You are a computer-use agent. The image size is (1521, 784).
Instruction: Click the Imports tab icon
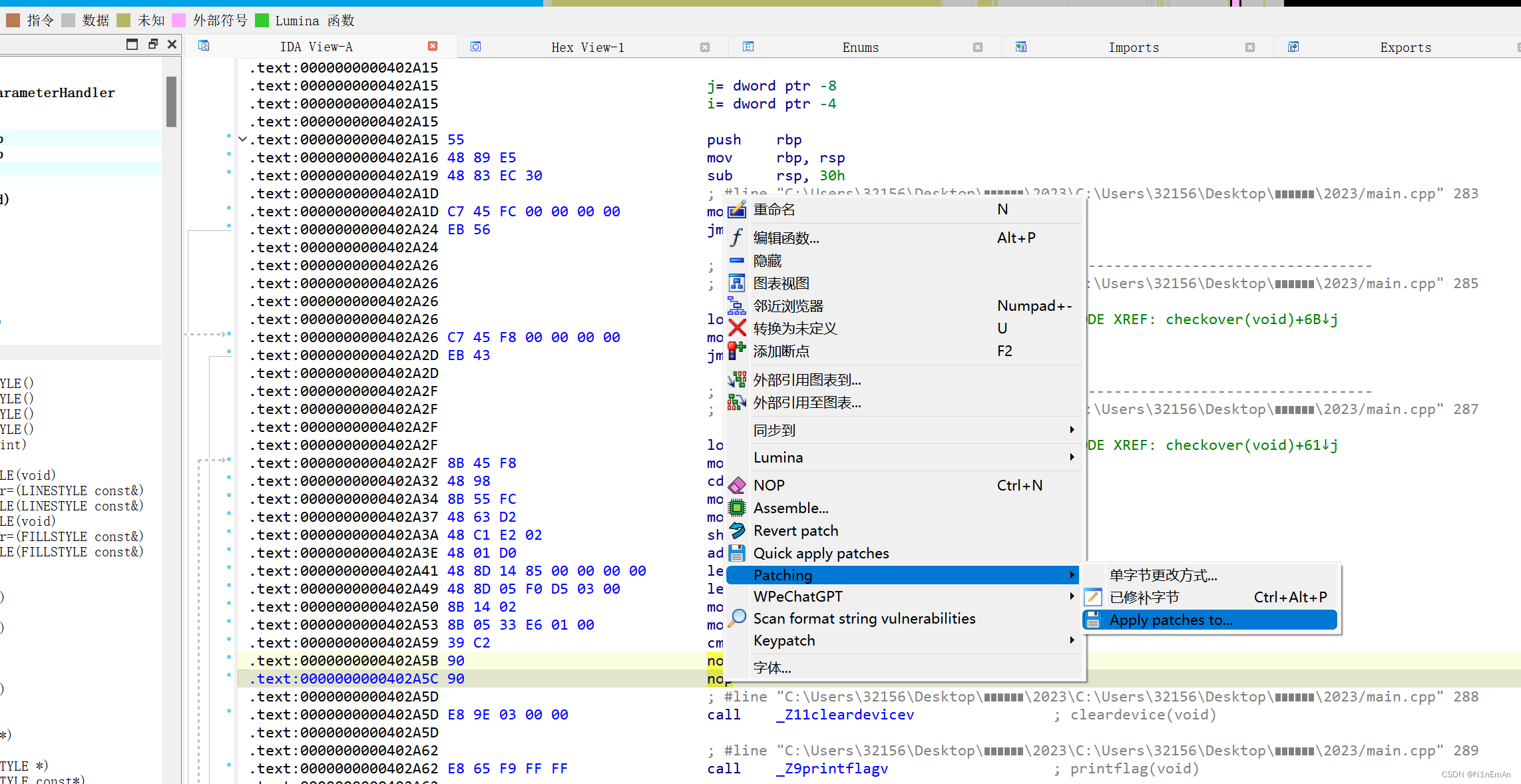tap(1021, 47)
